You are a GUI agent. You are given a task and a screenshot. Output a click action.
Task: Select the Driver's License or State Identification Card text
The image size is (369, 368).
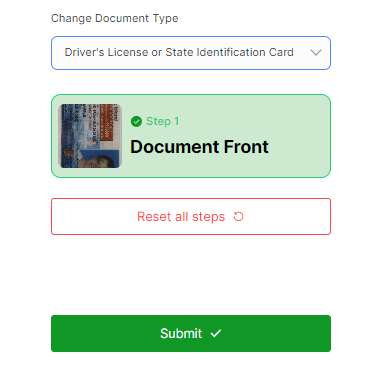179,52
